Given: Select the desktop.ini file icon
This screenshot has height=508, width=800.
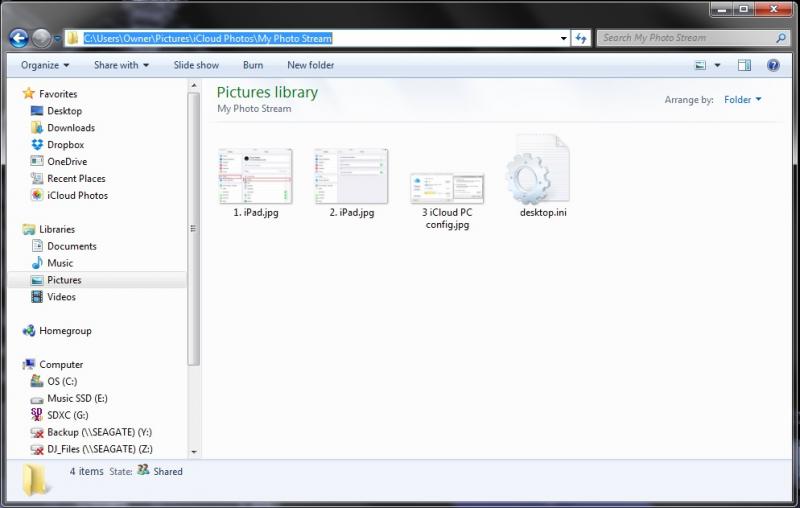Looking at the screenshot, I should [x=538, y=169].
